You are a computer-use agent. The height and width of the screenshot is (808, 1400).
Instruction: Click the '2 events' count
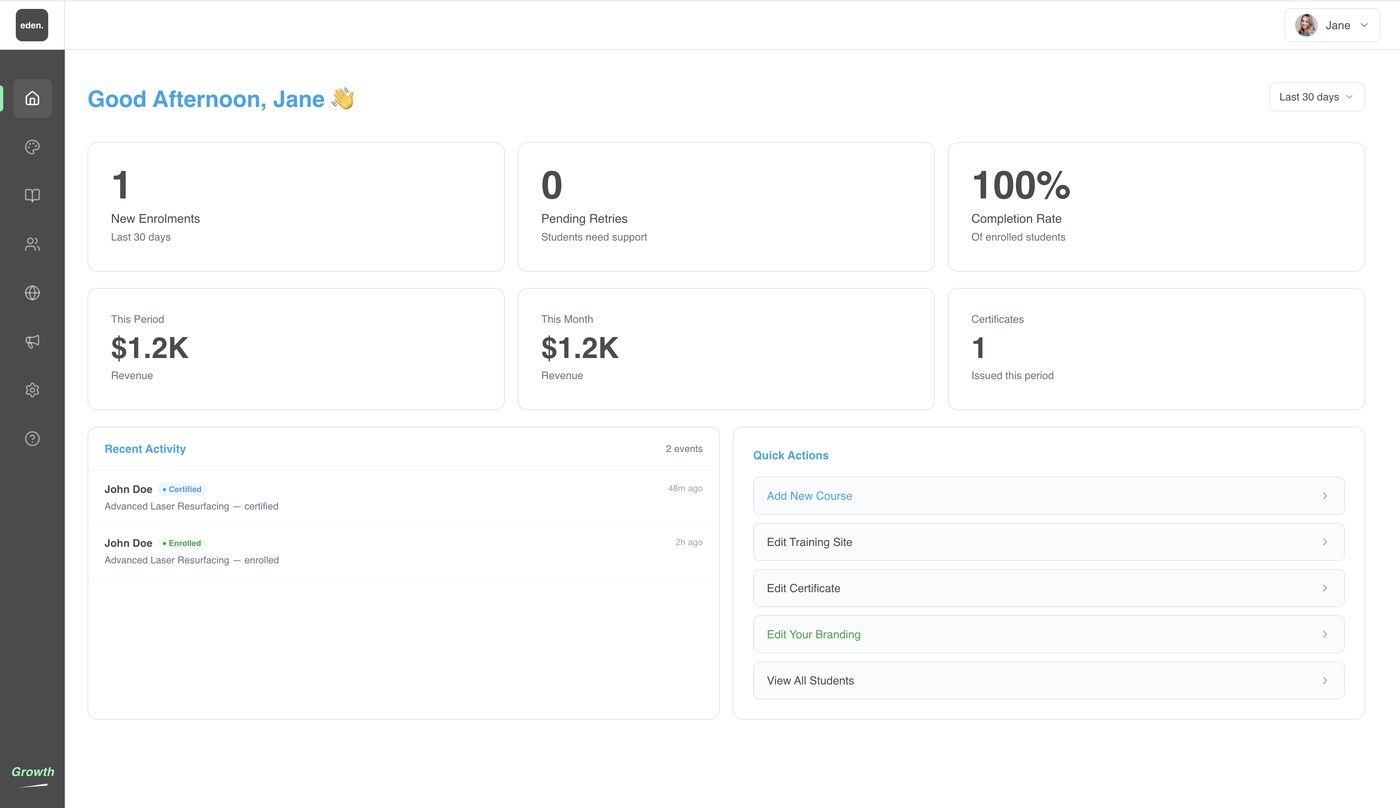(684, 449)
